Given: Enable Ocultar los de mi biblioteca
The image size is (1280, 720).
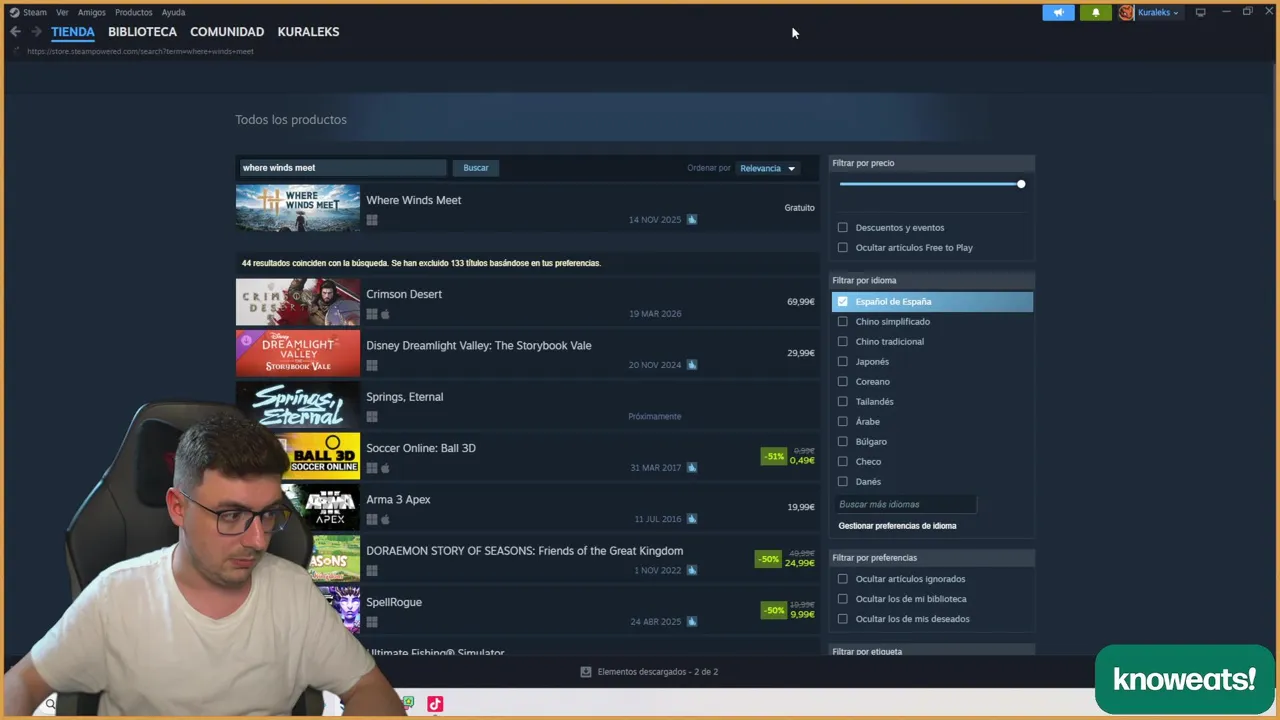Looking at the screenshot, I should click(x=842, y=599).
